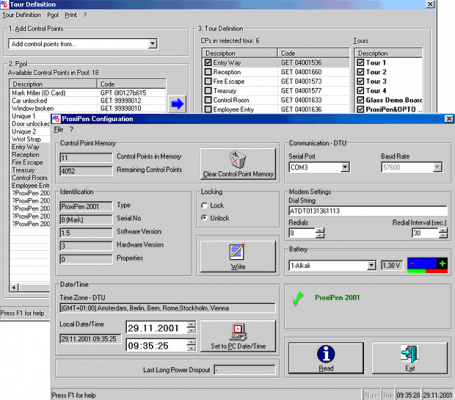The width and height of the screenshot is (455, 400).
Task: Toggle the Tour 4 checkbox
Action: click(x=360, y=91)
